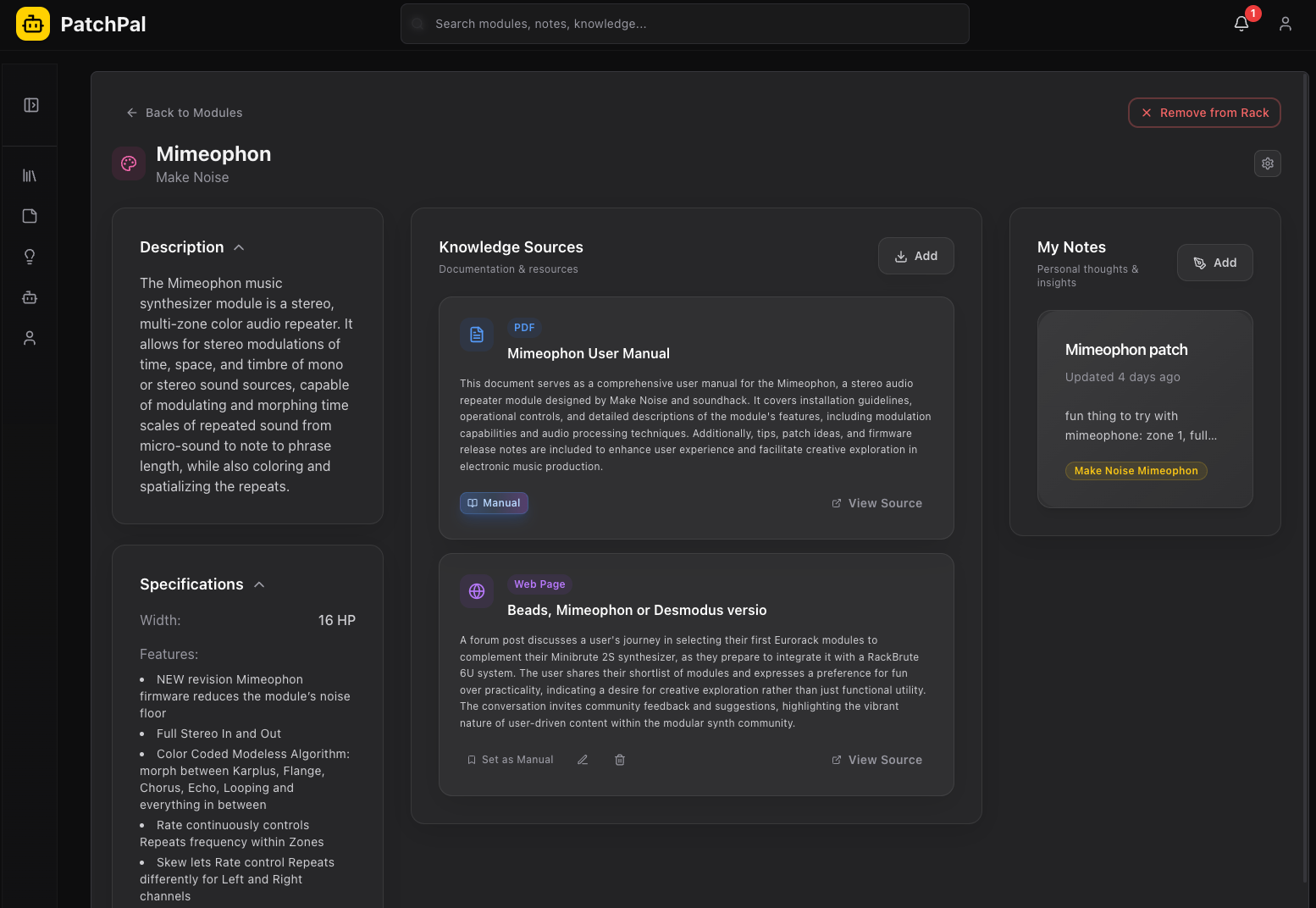Open the user account icon top right

(1286, 24)
